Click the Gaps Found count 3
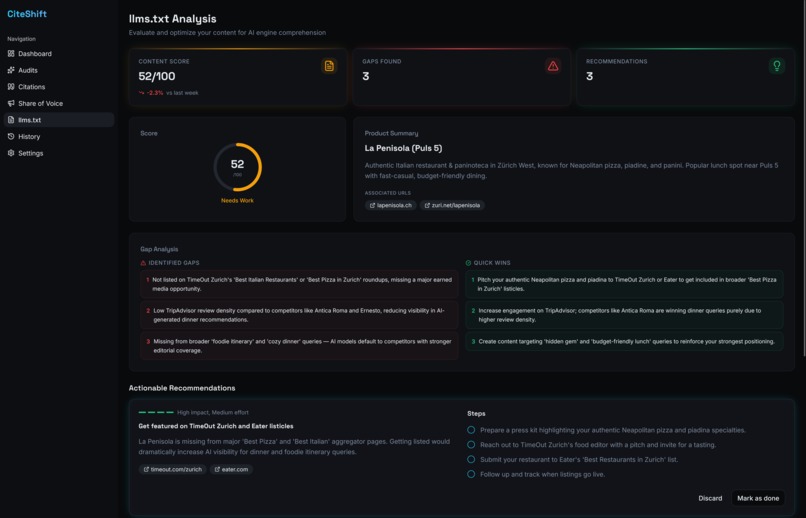Viewport: 806px width, 518px height. [365, 77]
